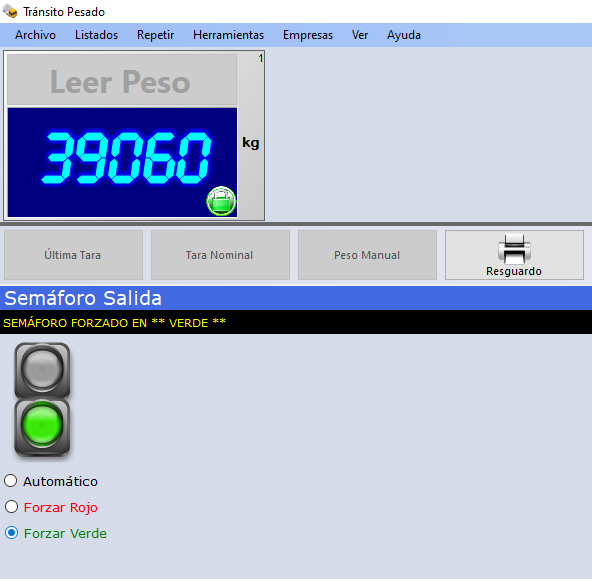Open the Herramientas menu
The width and height of the screenshot is (592, 579).
tap(228, 35)
